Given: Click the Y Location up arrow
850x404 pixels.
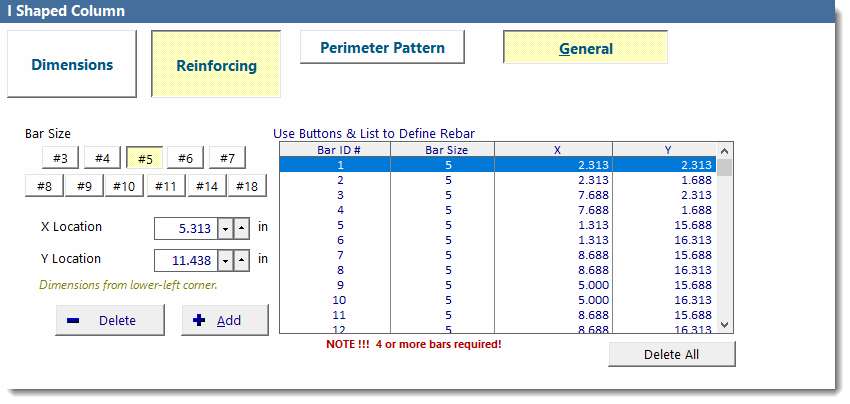Looking at the screenshot, I should [241, 261].
